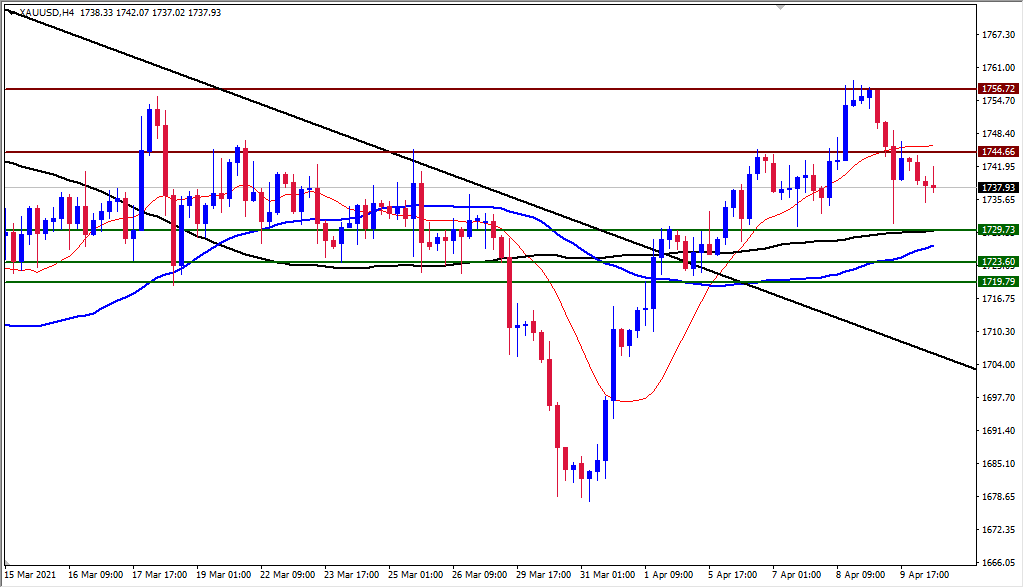Click the 1767.30 price axis label
This screenshot has height=588, width=1024.
[999, 35]
